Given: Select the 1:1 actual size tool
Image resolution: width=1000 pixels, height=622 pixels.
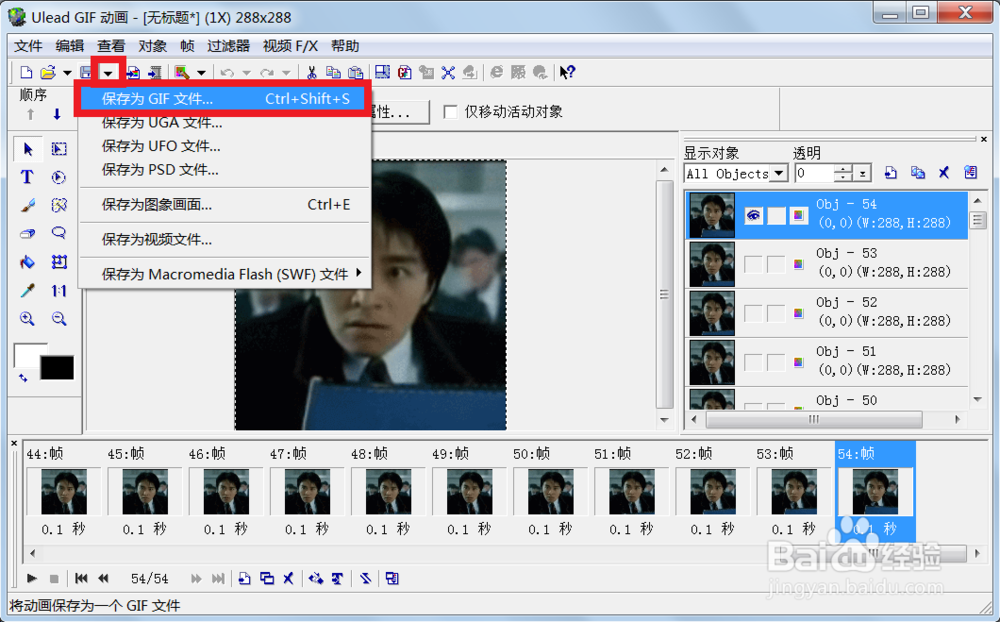Looking at the screenshot, I should [x=59, y=291].
